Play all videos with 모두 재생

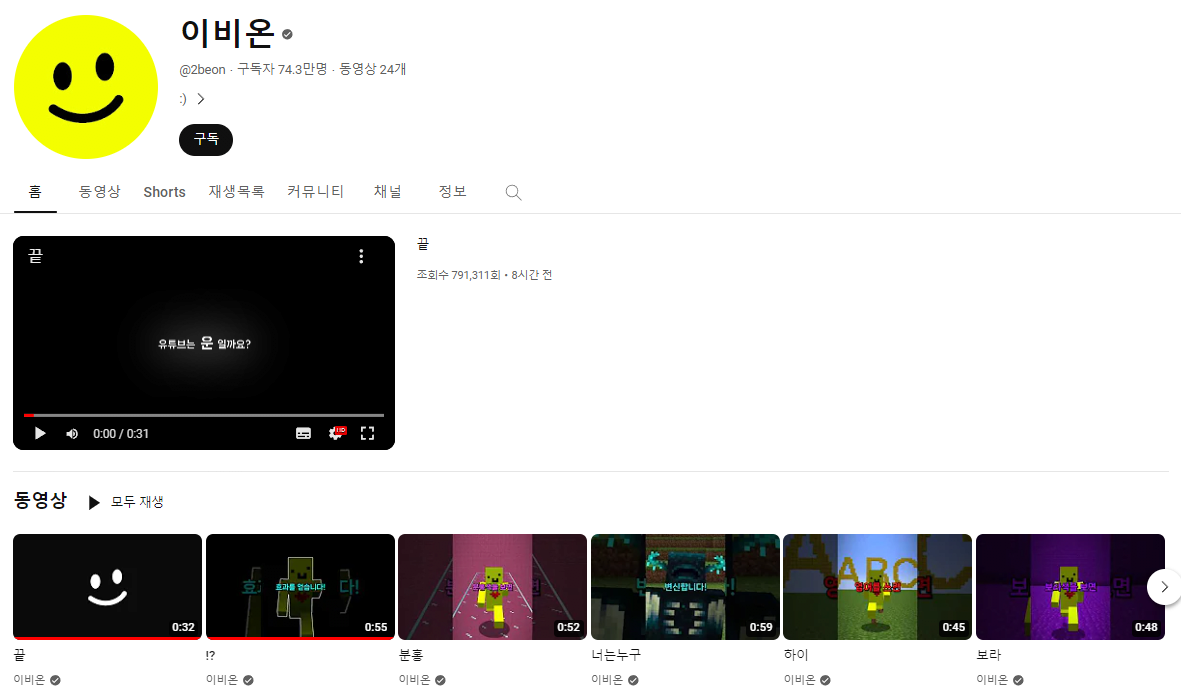(x=126, y=502)
